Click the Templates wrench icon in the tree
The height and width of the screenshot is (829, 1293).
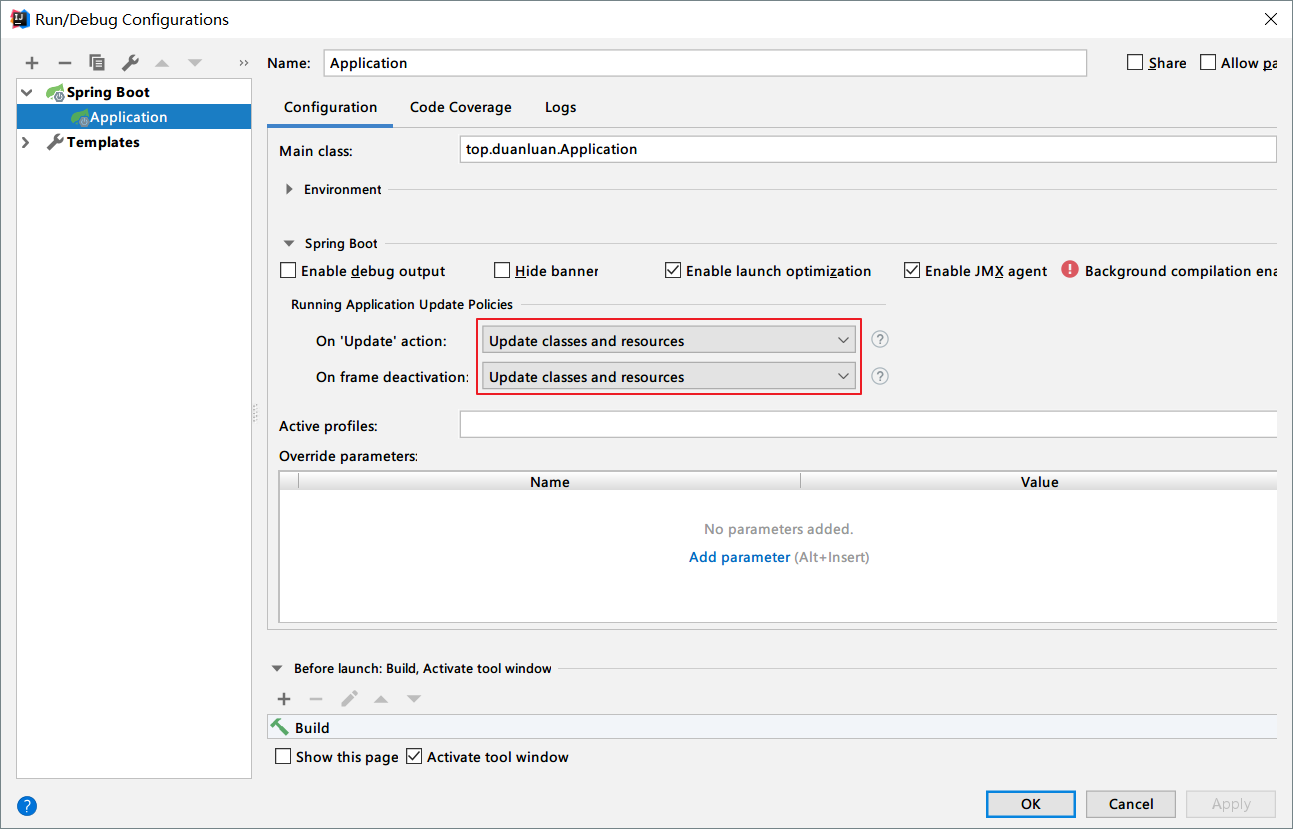pos(55,142)
